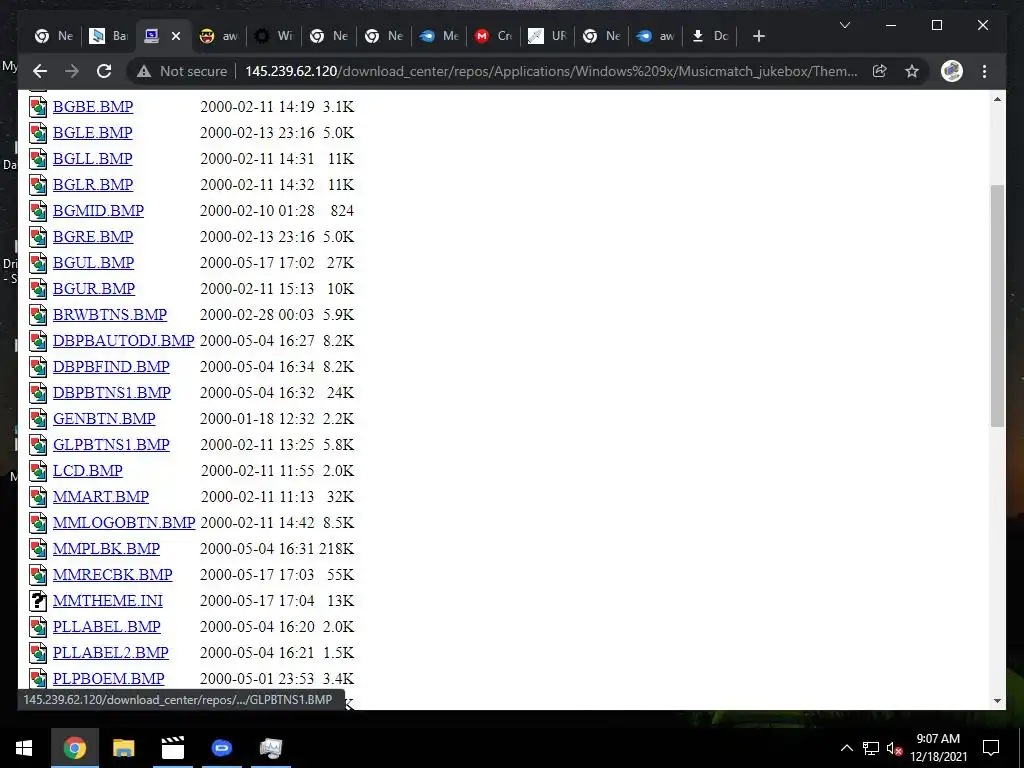Open a new tab with the plus button

pyautogui.click(x=758, y=36)
